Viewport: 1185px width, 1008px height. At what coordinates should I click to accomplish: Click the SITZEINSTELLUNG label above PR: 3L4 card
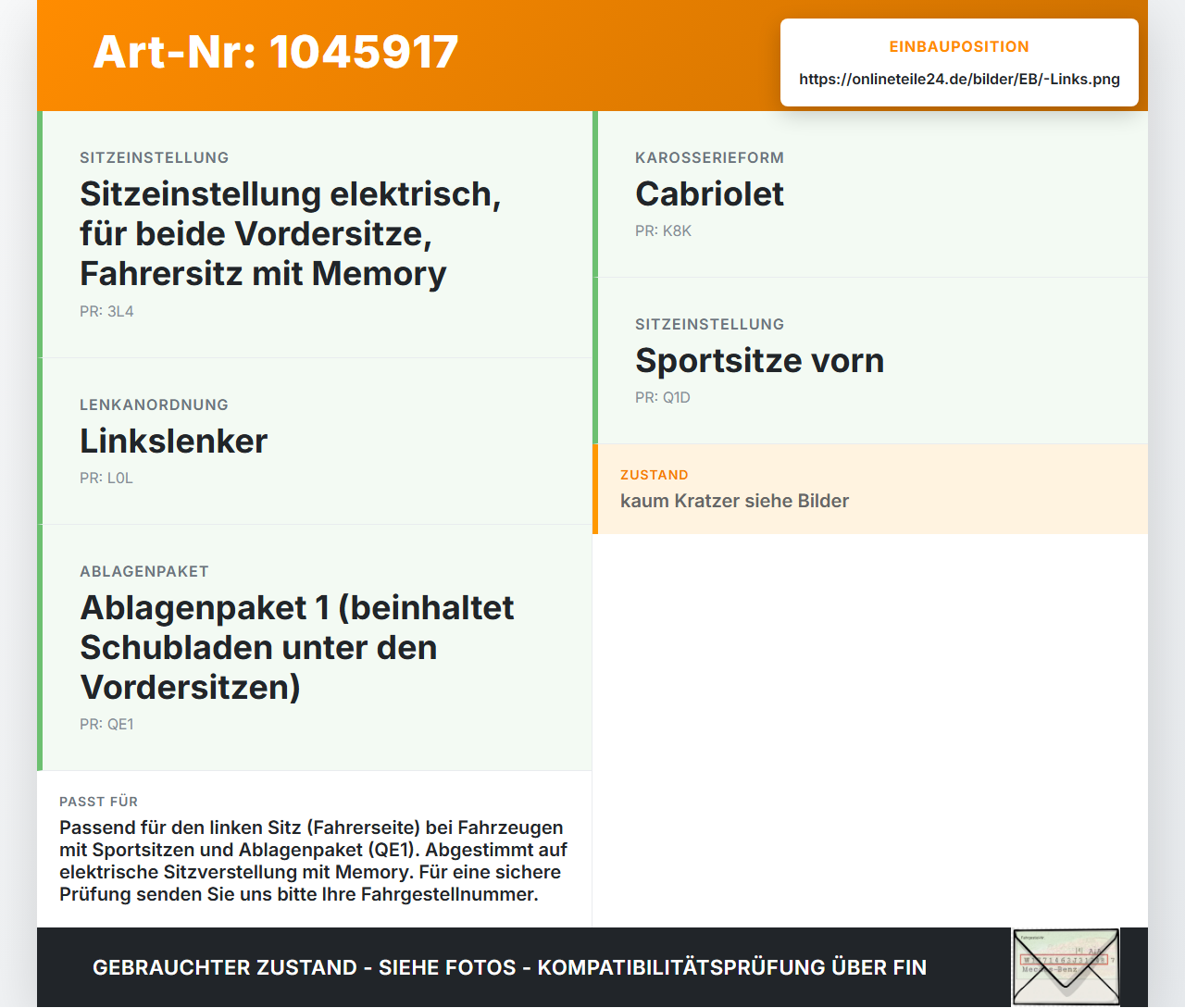(x=154, y=157)
